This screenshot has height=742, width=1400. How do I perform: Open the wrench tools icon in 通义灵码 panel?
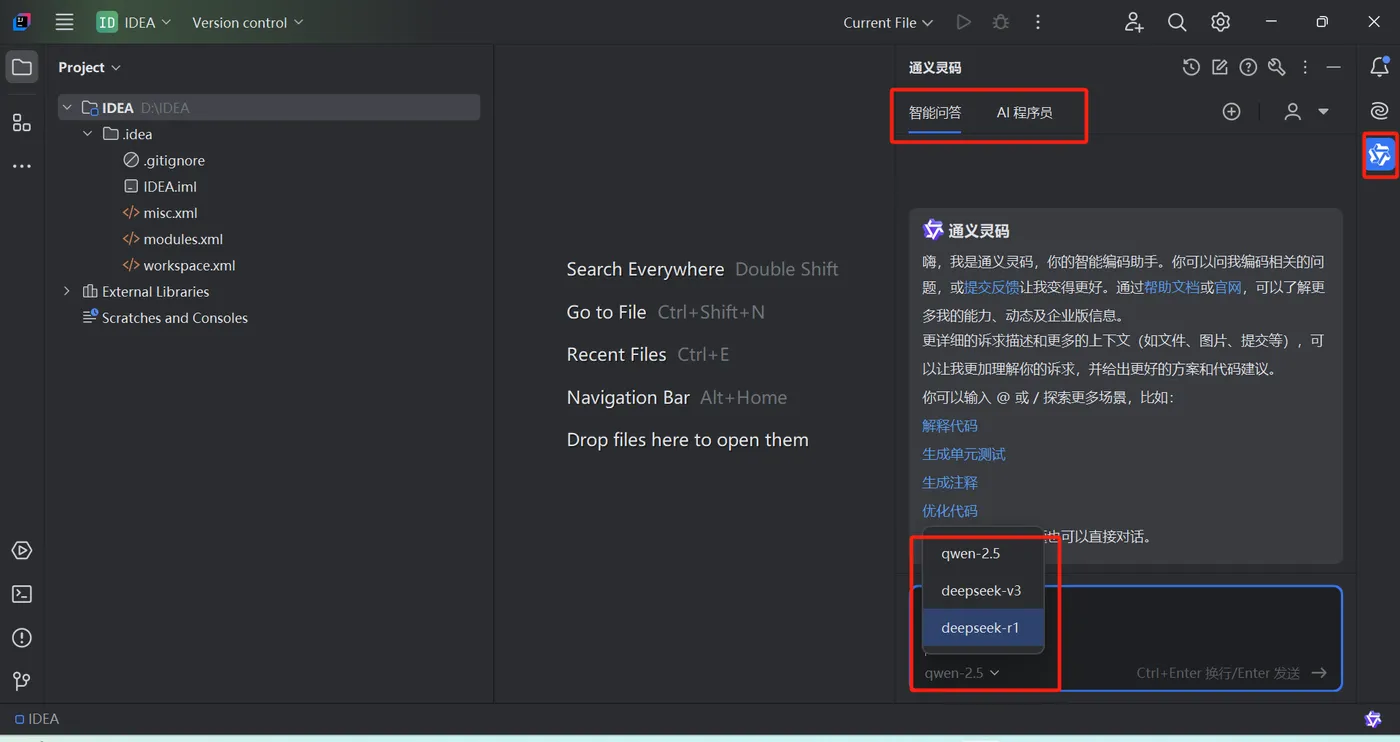coord(1277,67)
